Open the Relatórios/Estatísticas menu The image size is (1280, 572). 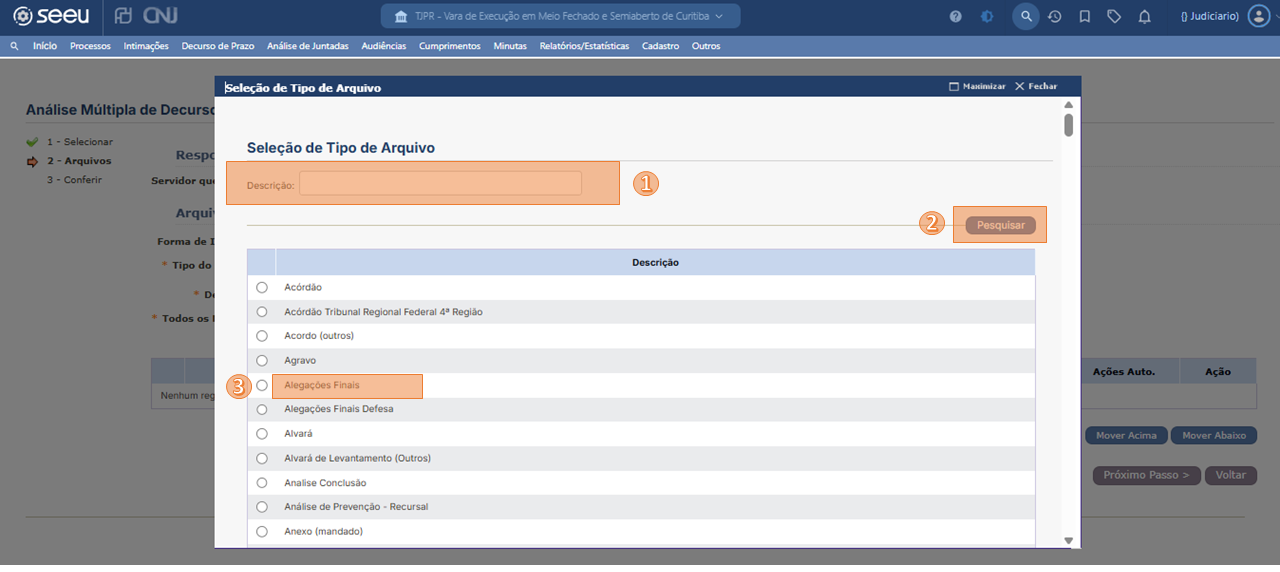click(x=584, y=46)
